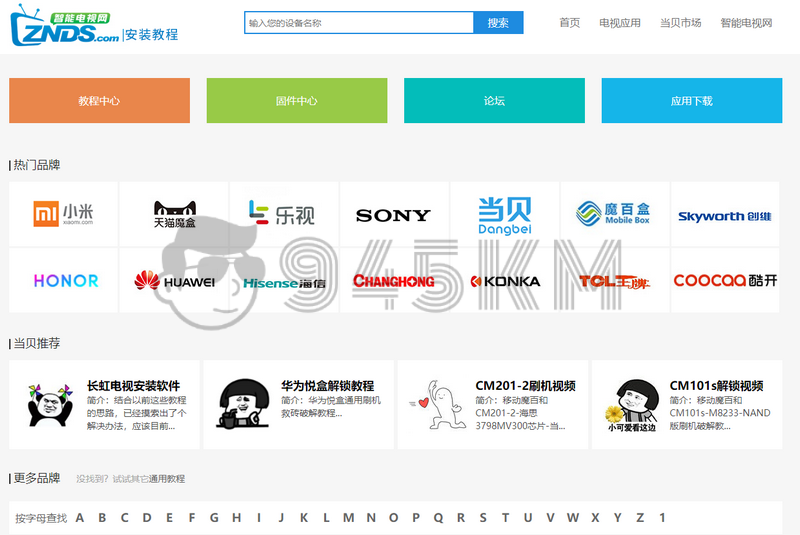The width and height of the screenshot is (800, 535).
Task: Filter brands by letter M
Action: tap(348, 518)
